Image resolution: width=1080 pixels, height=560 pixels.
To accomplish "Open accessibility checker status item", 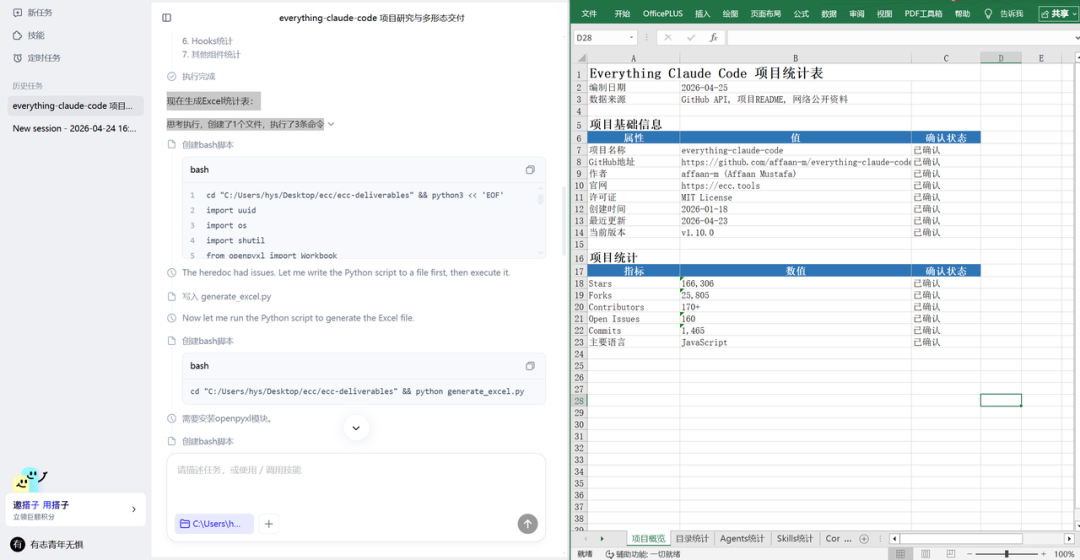I will [643, 554].
